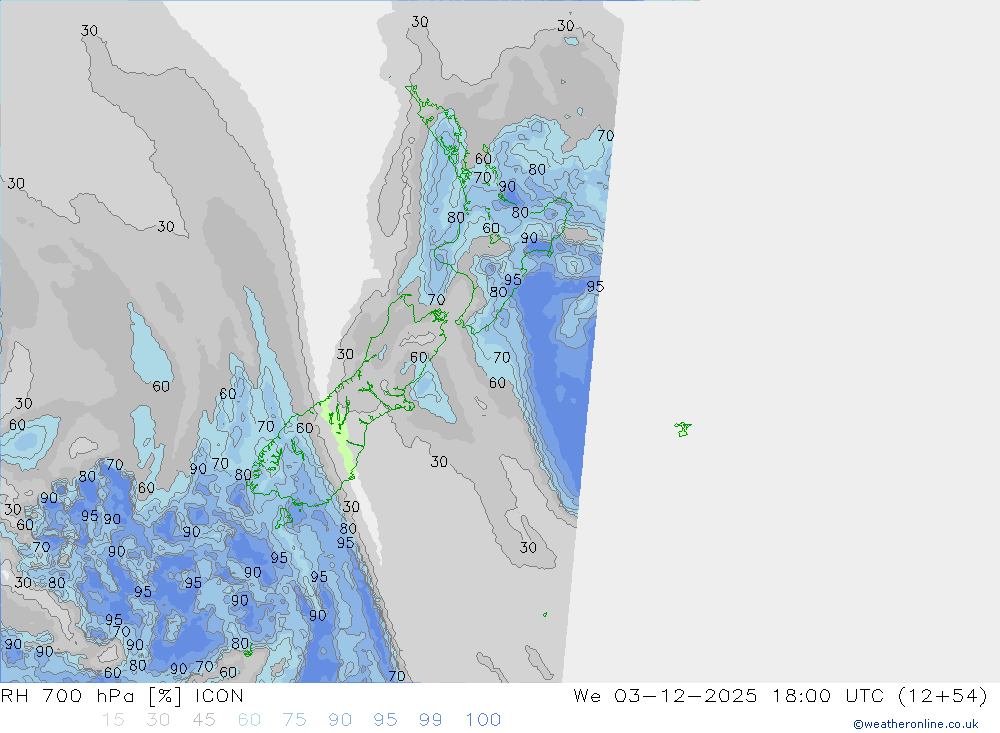Click the "(12+54)" forecast run label
Viewport: 1000px width, 733px height.
point(942,696)
